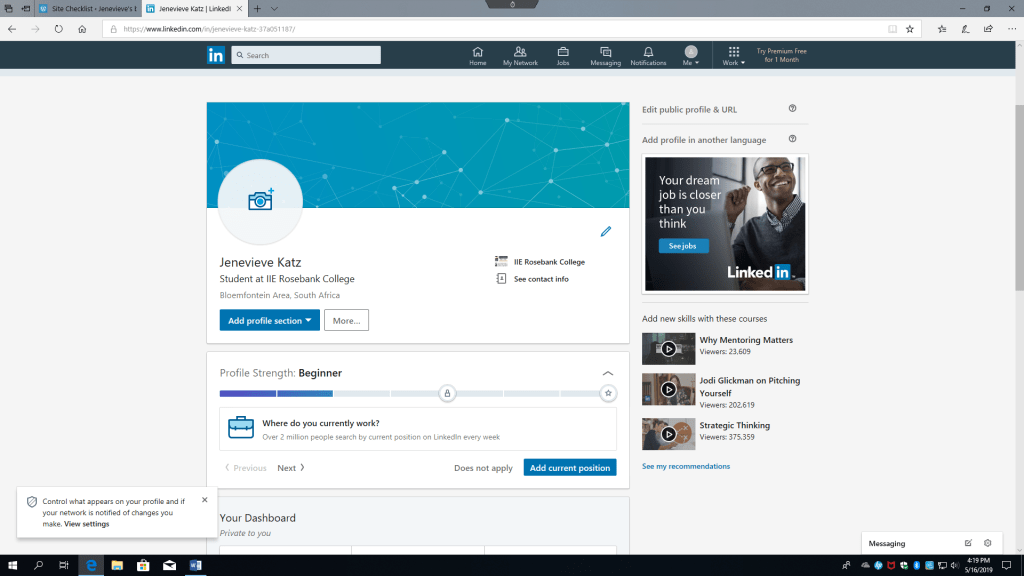Open My Network icon
The height and width of the screenshot is (576, 1024).
point(520,56)
